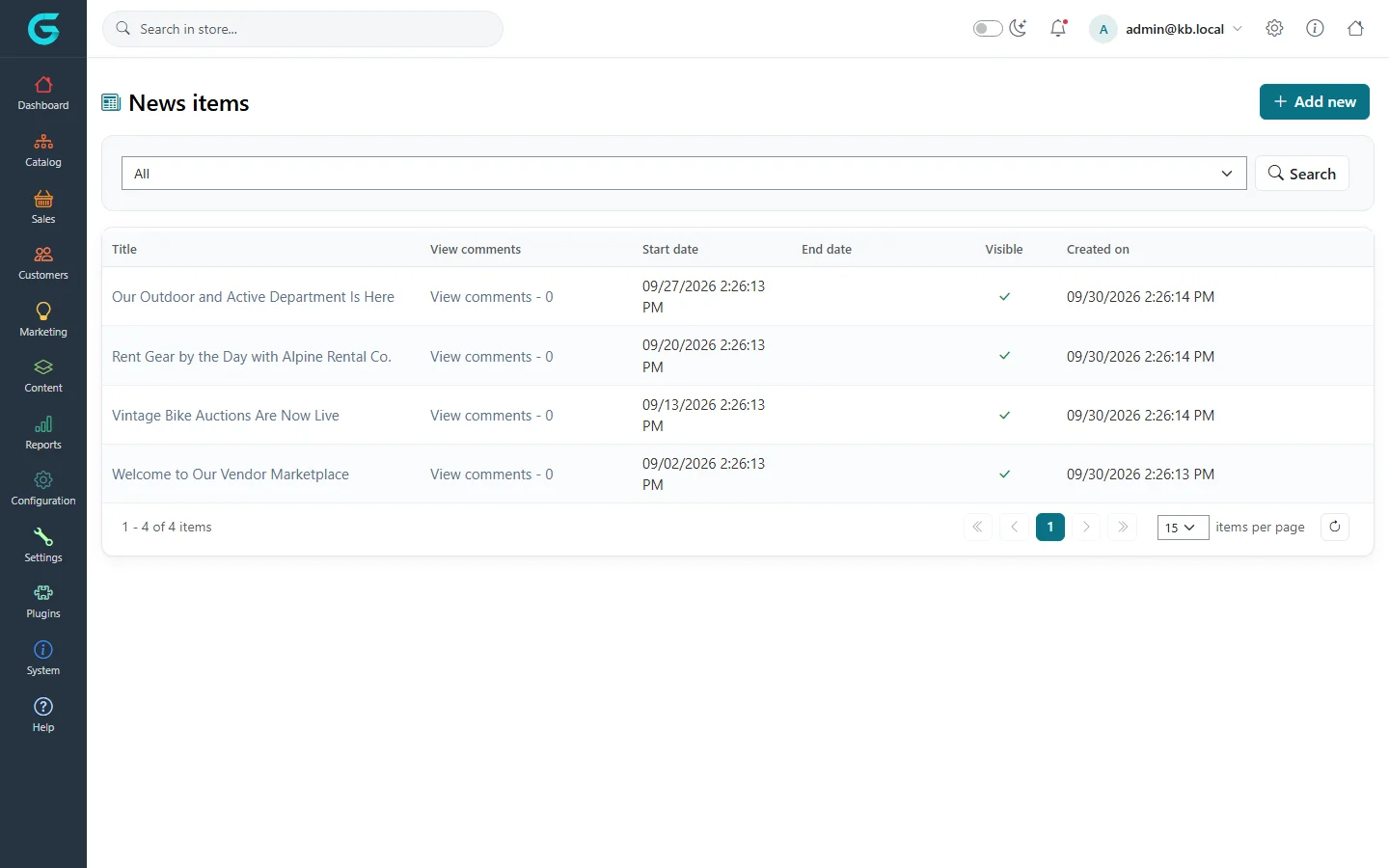Go to page 1 in the pager
The image size is (1389, 868).
point(1050,527)
